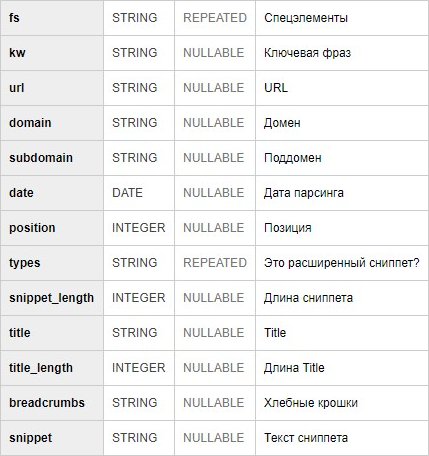Select INTEGER type of position field
This screenshot has height=456, width=429.
[x=139, y=228]
